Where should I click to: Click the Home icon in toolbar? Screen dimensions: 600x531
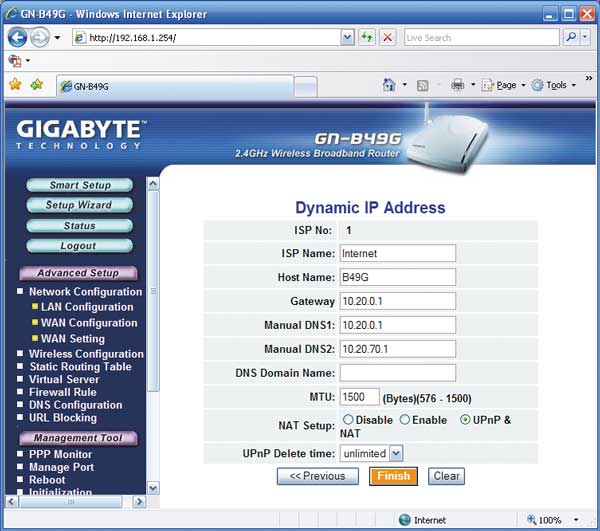389,85
